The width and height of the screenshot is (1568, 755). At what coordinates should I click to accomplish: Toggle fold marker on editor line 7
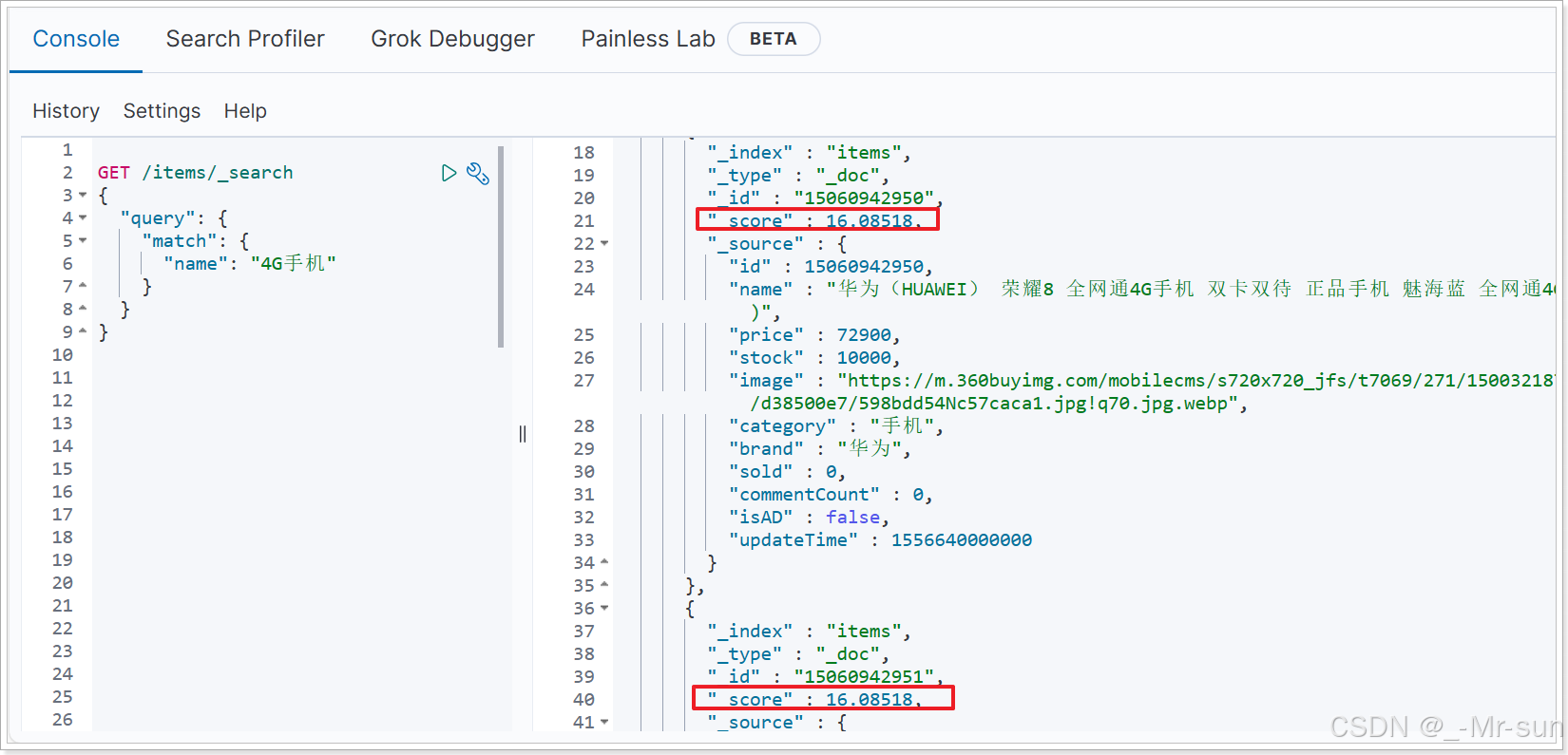(83, 287)
